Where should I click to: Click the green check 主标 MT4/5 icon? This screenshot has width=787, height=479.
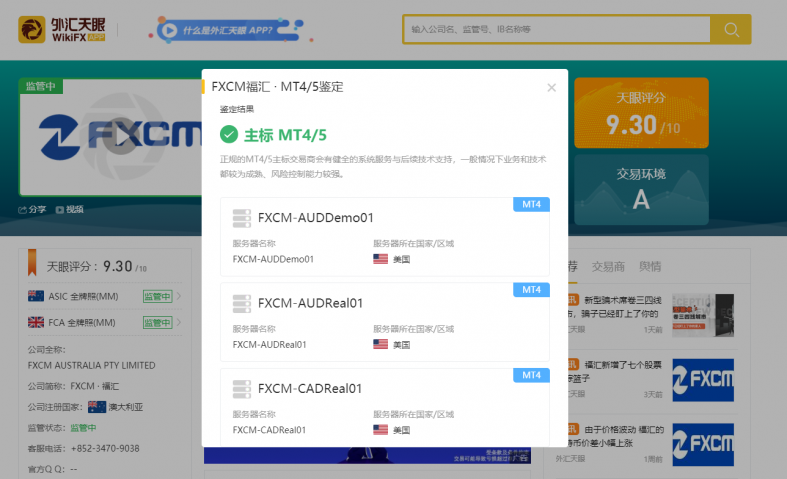coord(229,135)
